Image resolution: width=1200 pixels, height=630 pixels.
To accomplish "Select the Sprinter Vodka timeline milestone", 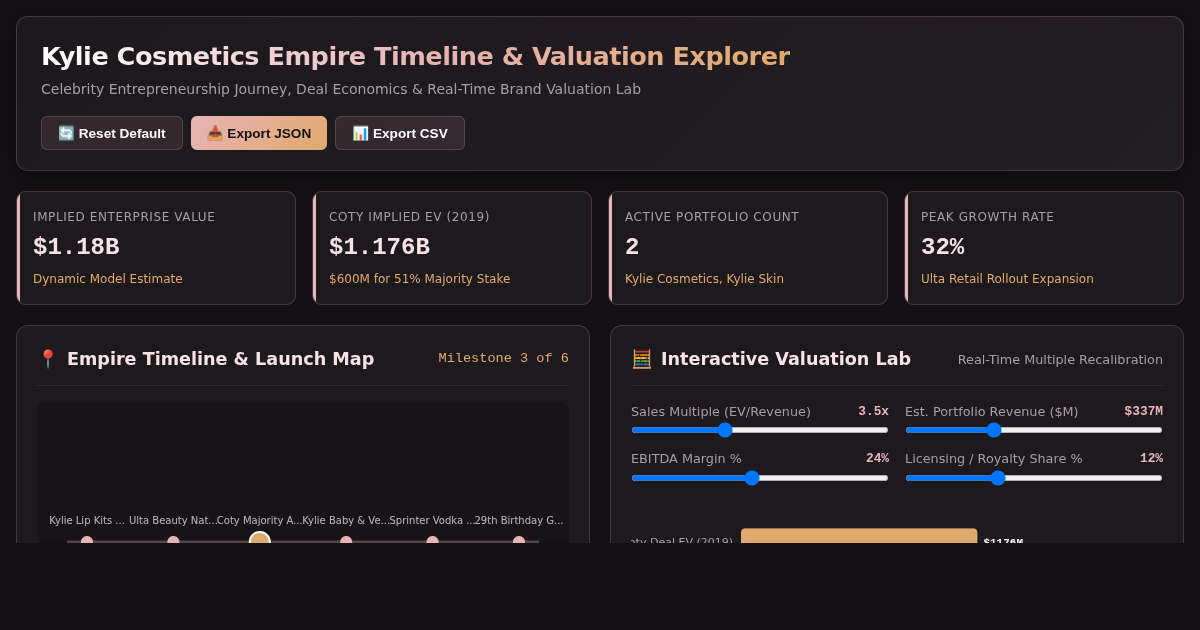I will [432, 540].
